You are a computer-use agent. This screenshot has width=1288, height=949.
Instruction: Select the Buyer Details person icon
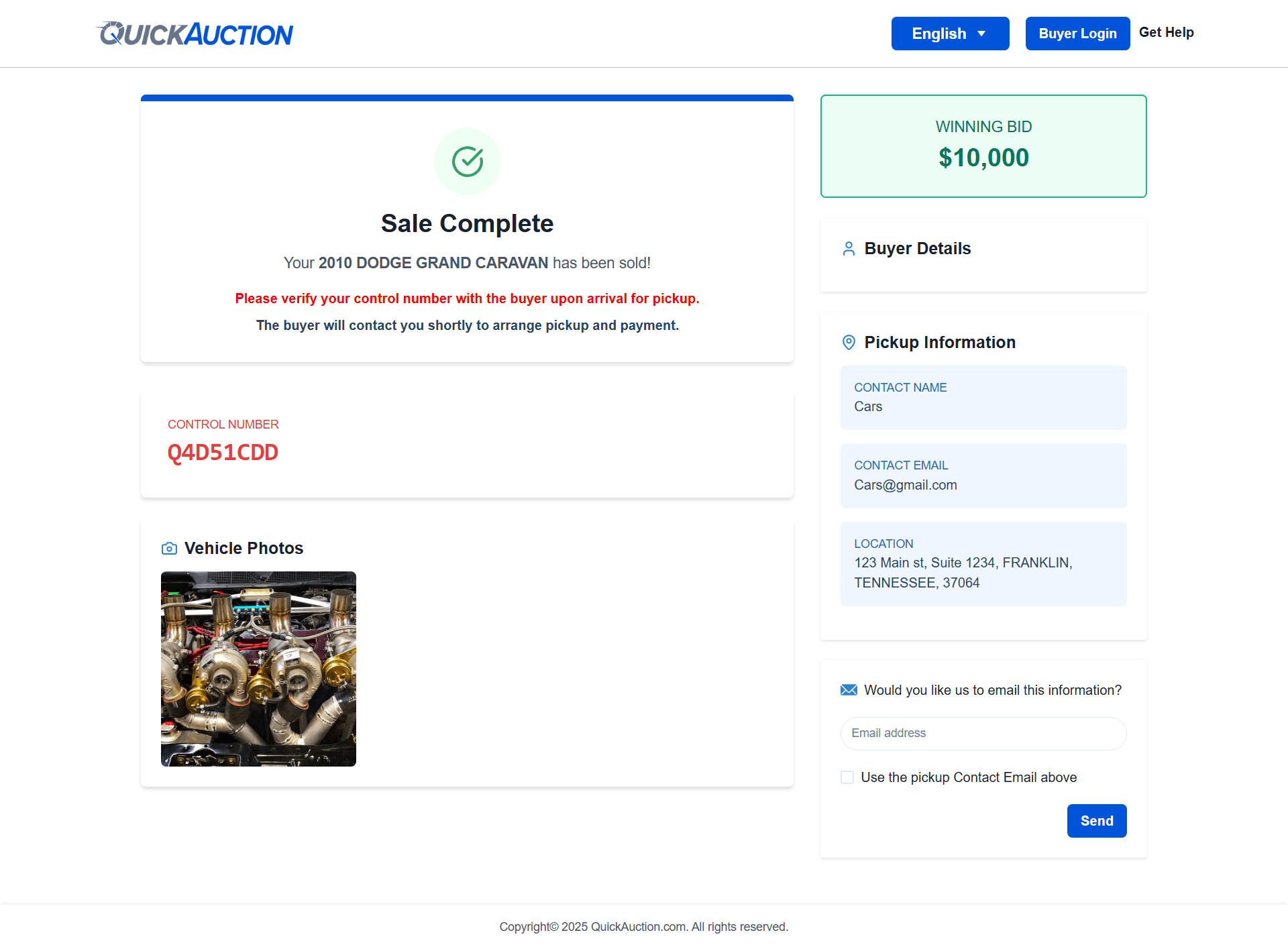click(848, 248)
